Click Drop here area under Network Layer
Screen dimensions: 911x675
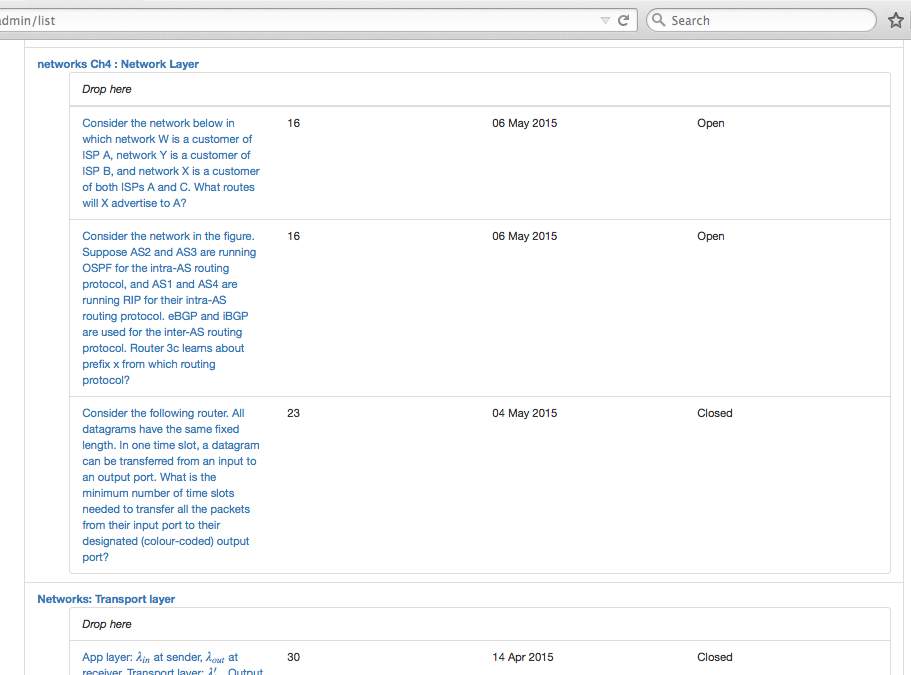(479, 89)
